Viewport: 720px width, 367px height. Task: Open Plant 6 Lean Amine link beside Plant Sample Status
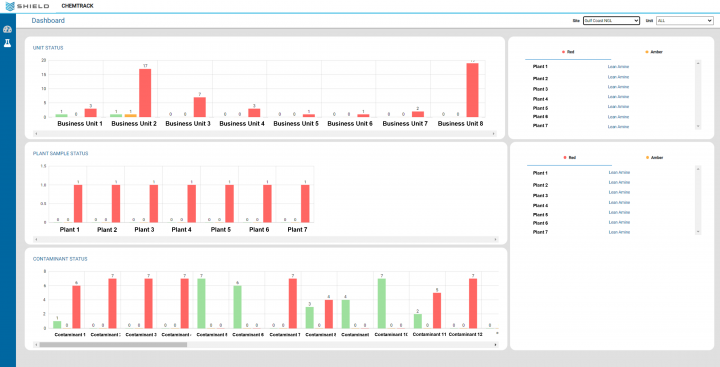pyautogui.click(x=619, y=222)
